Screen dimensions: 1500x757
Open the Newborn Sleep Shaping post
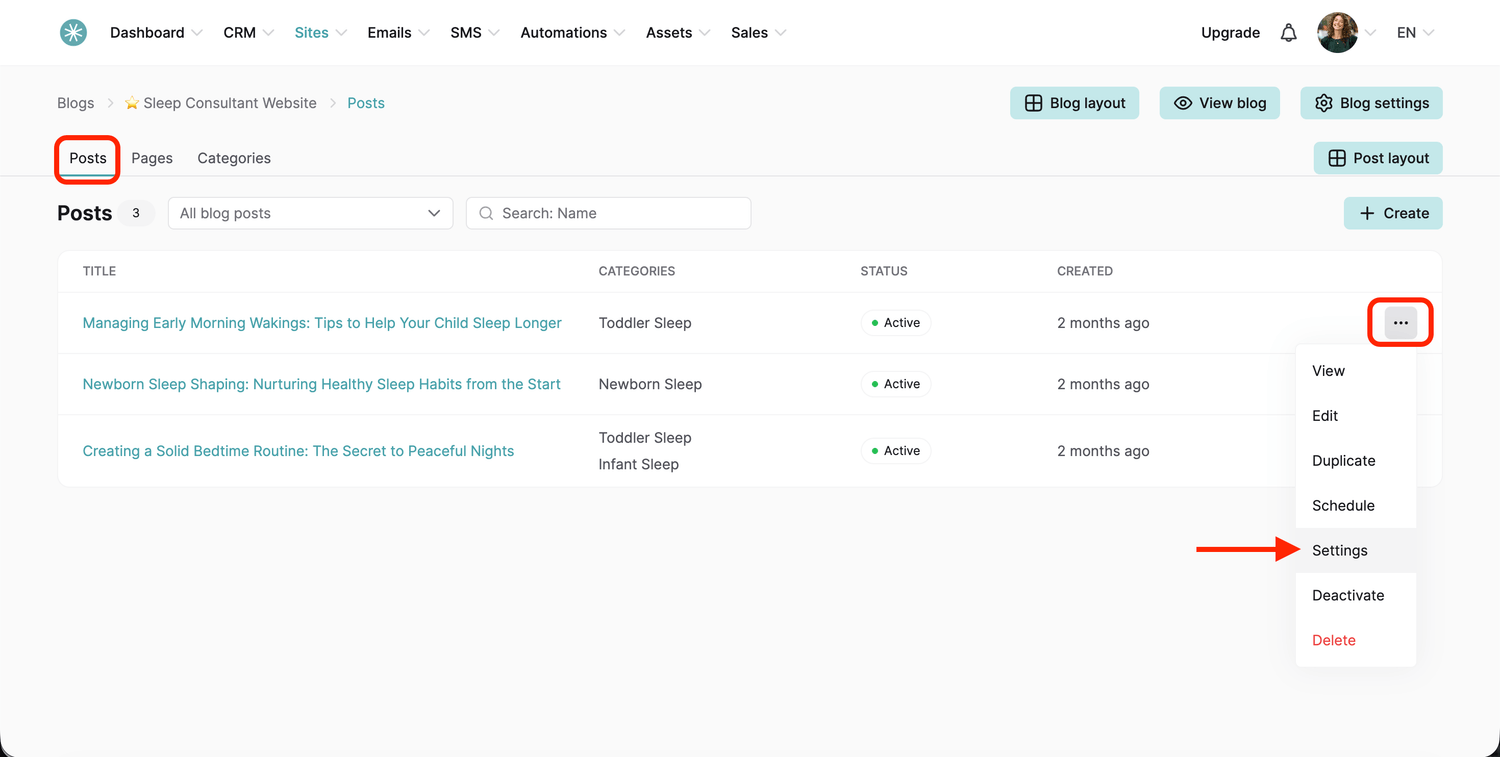[x=322, y=384]
